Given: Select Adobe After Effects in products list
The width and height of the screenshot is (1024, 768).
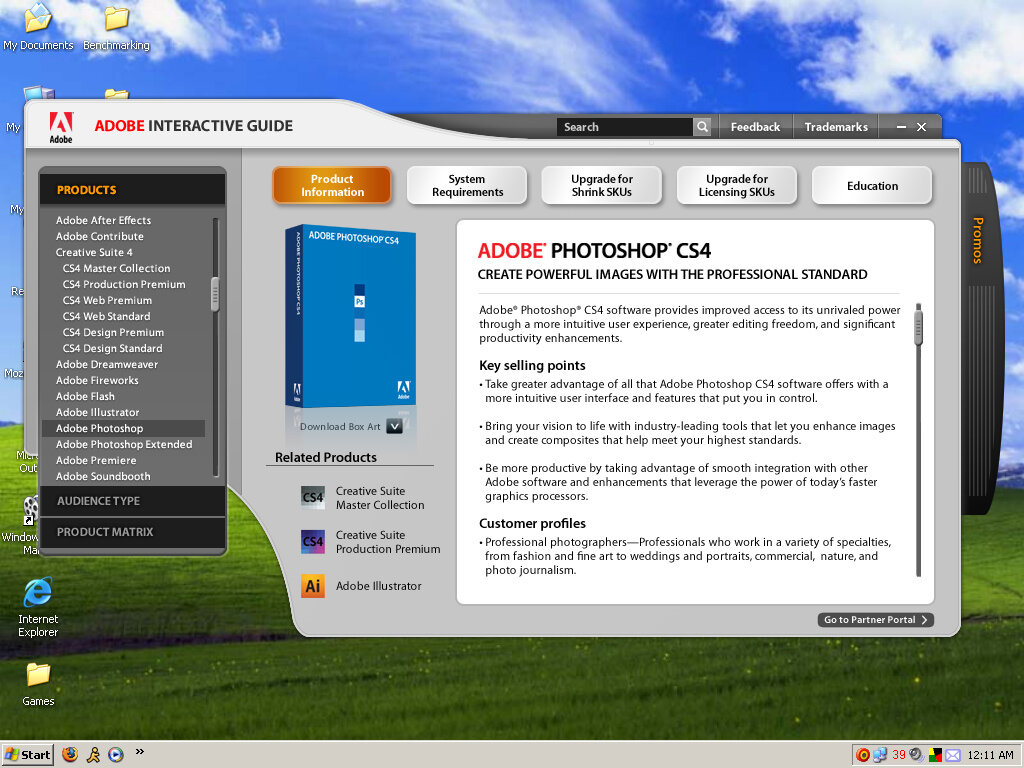Looking at the screenshot, I should [x=103, y=220].
